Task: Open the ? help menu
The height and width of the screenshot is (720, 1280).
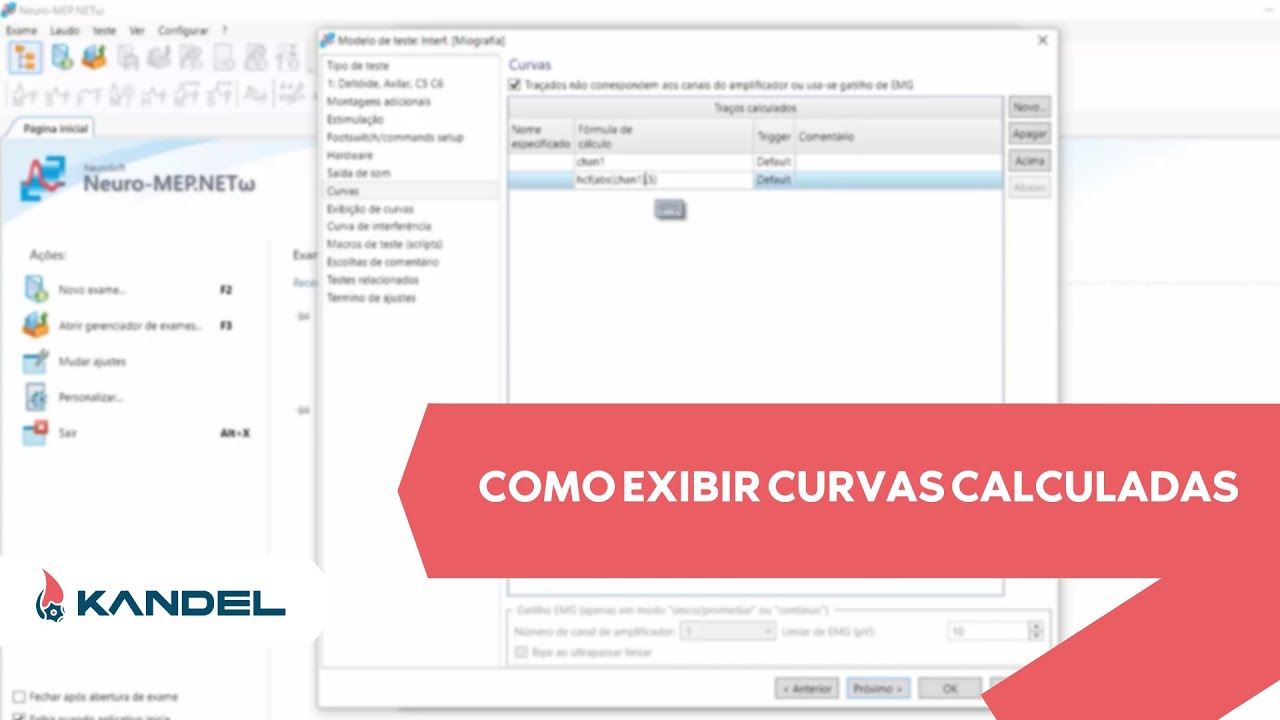Action: point(225,31)
